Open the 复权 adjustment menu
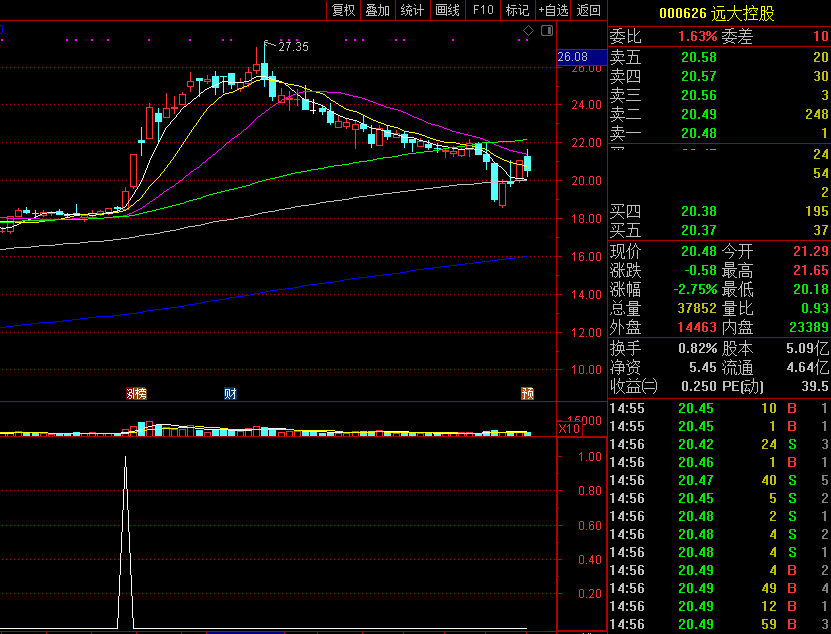Image resolution: width=831 pixels, height=634 pixels. point(343,10)
